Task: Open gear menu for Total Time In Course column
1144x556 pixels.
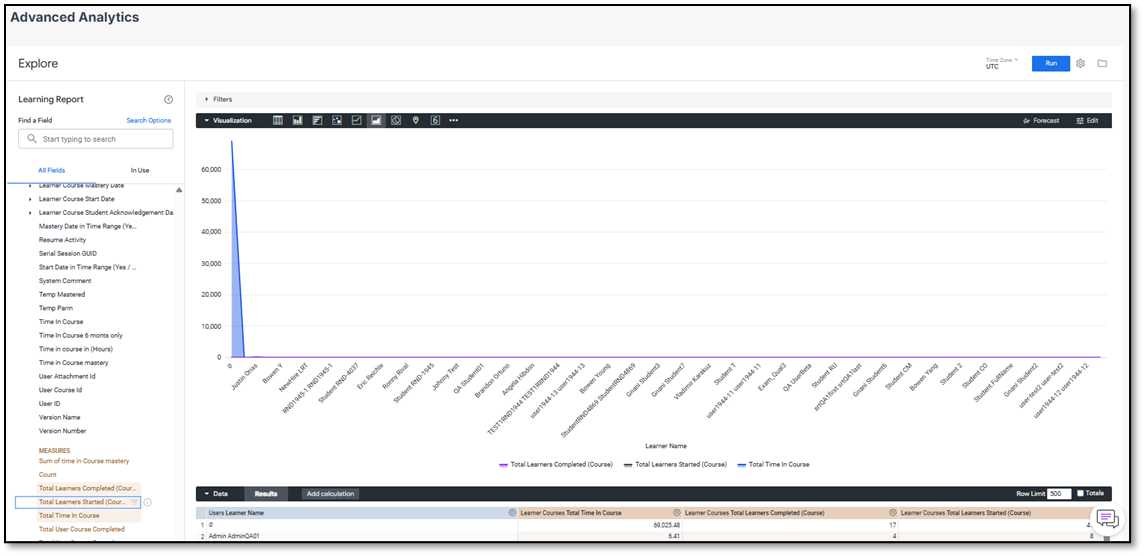Action: tap(676, 513)
